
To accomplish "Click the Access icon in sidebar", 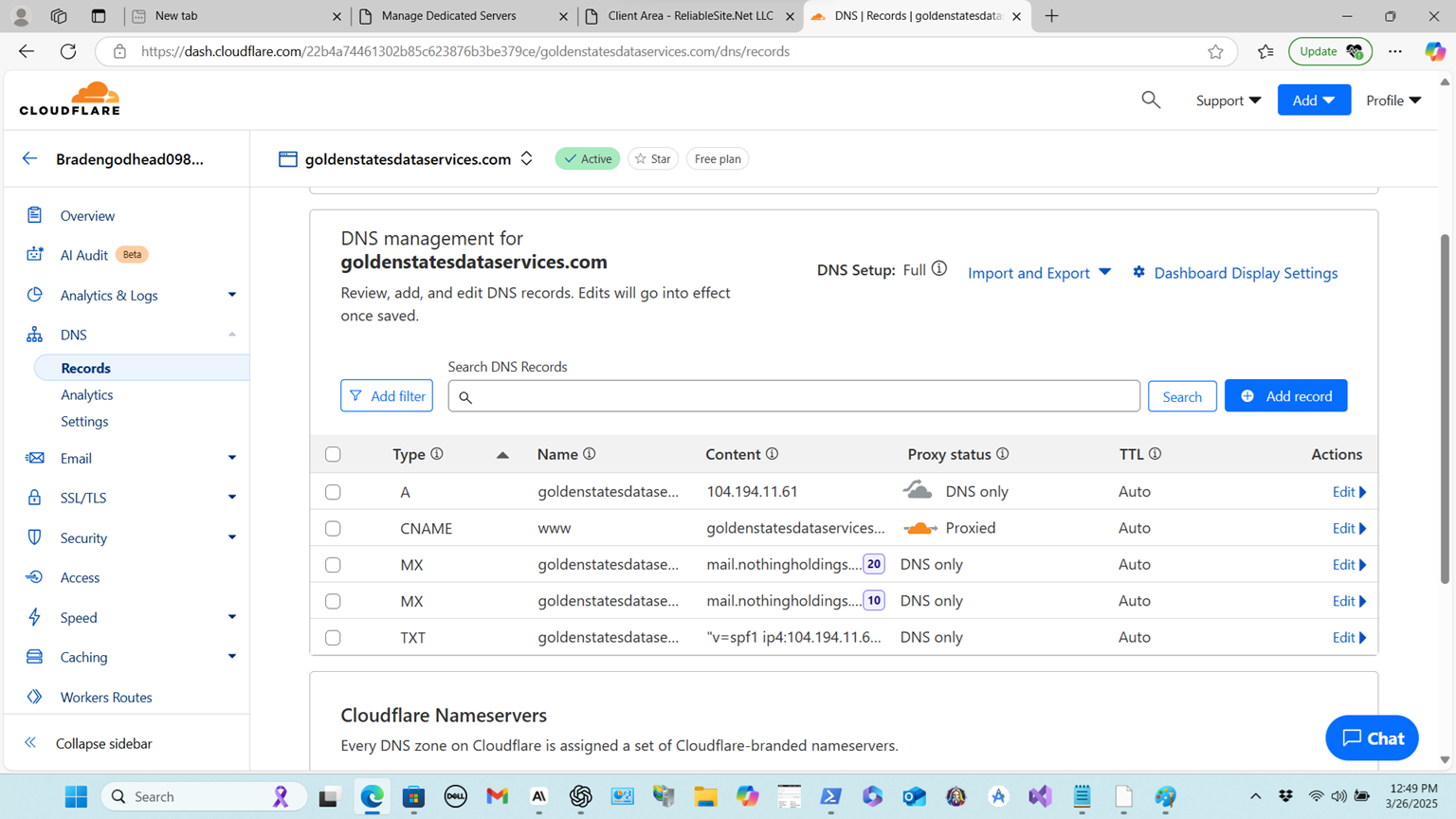I will (x=35, y=577).
